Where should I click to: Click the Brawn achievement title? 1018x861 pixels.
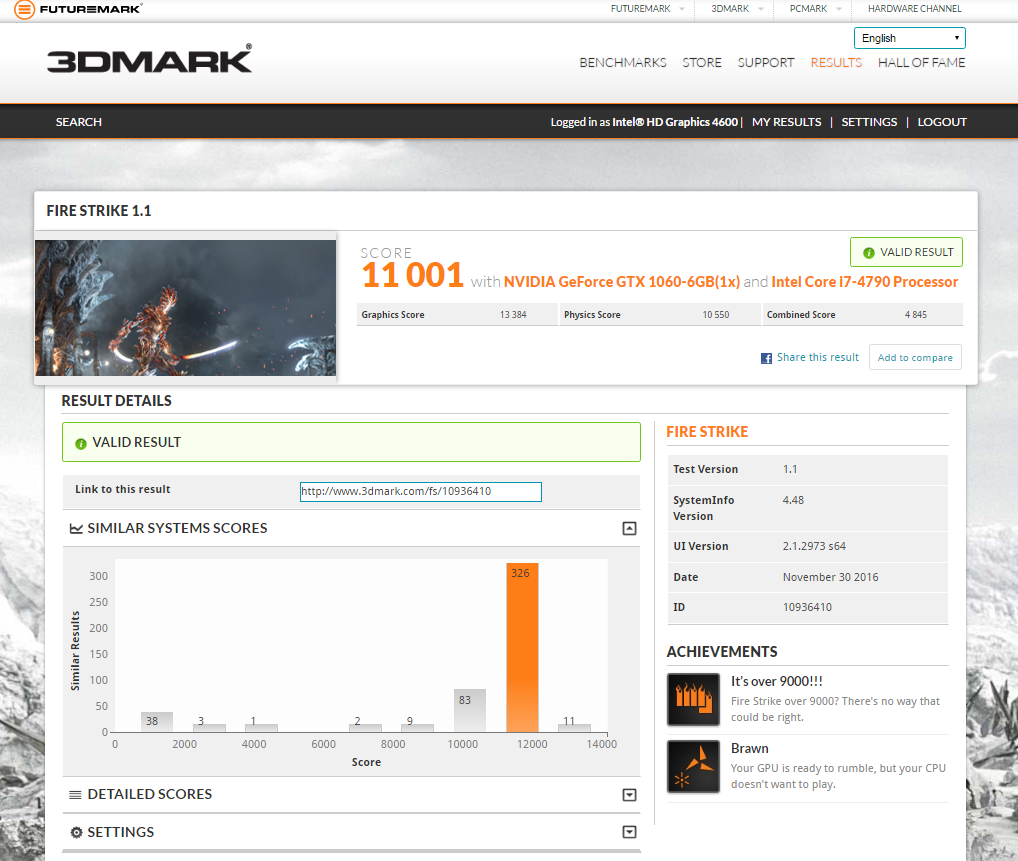[749, 749]
